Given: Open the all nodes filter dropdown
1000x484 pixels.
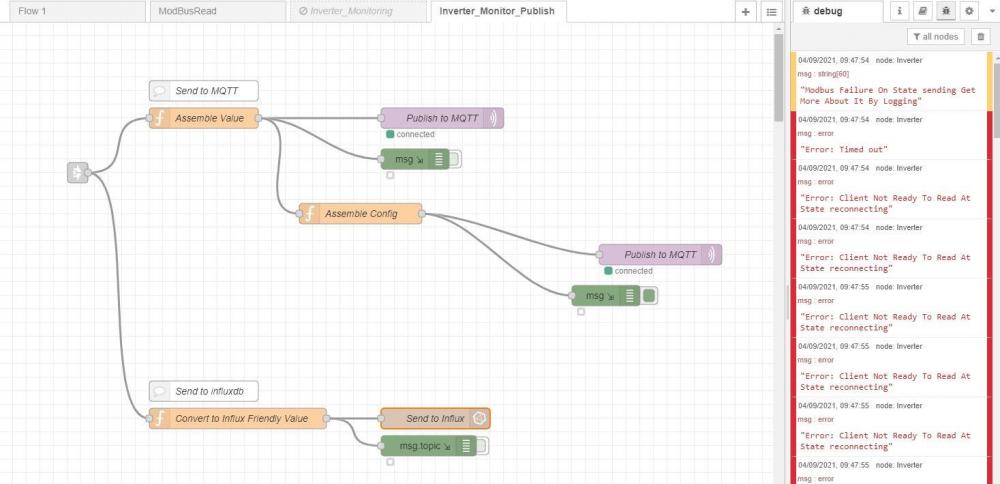Looking at the screenshot, I should pyautogui.click(x=936, y=37).
